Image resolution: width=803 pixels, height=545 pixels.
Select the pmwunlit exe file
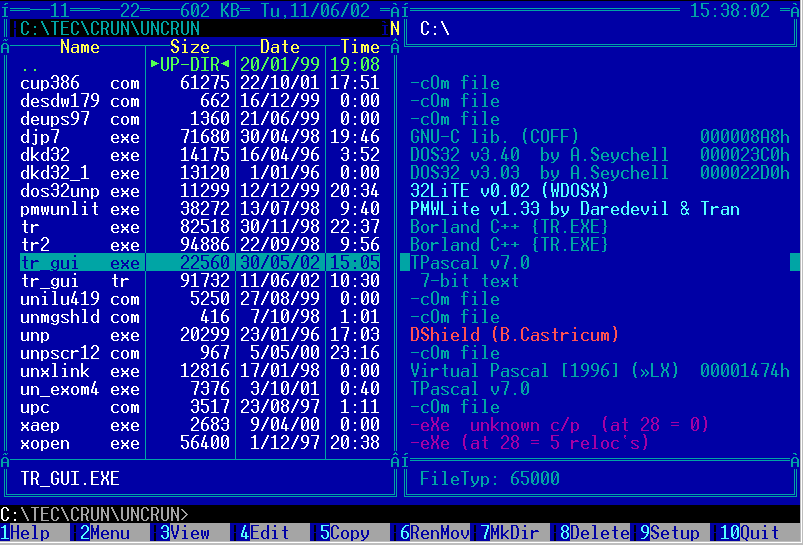tap(80, 209)
